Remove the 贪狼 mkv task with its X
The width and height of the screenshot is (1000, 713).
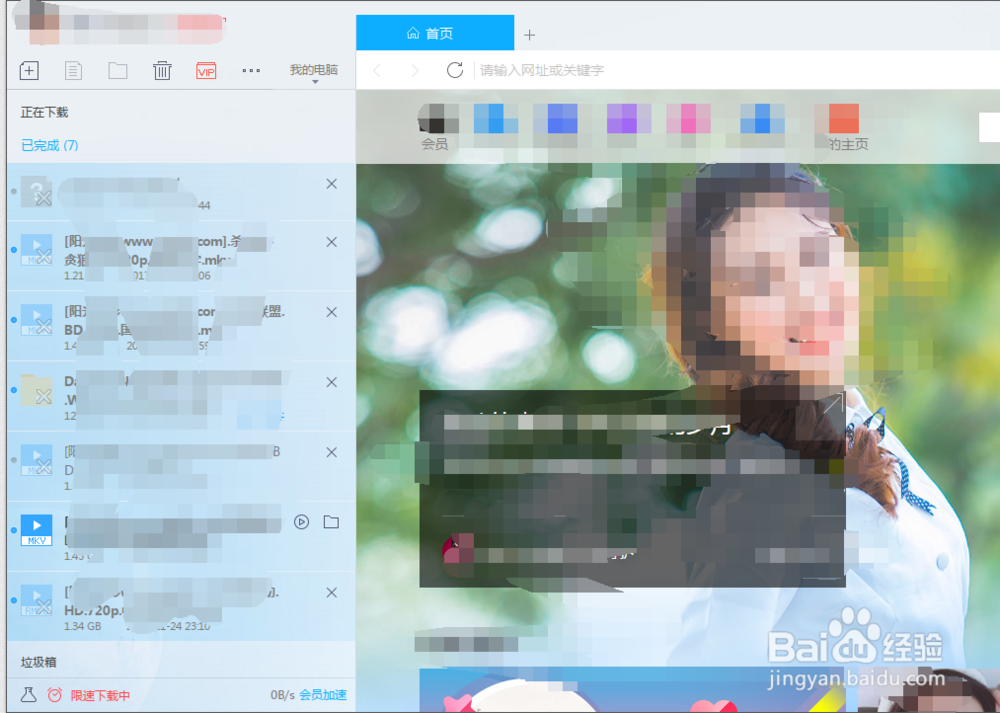click(x=332, y=242)
